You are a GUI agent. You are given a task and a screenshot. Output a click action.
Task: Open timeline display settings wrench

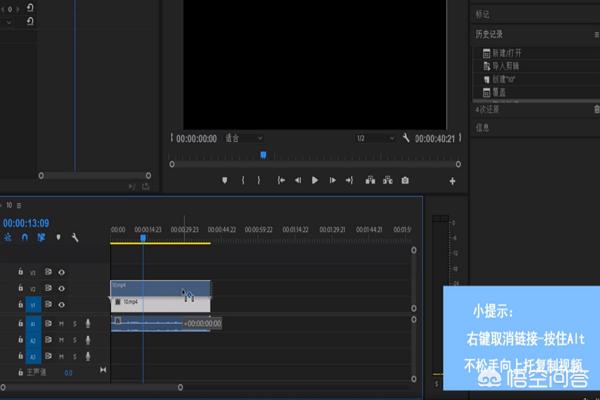pyautogui.click(x=75, y=238)
